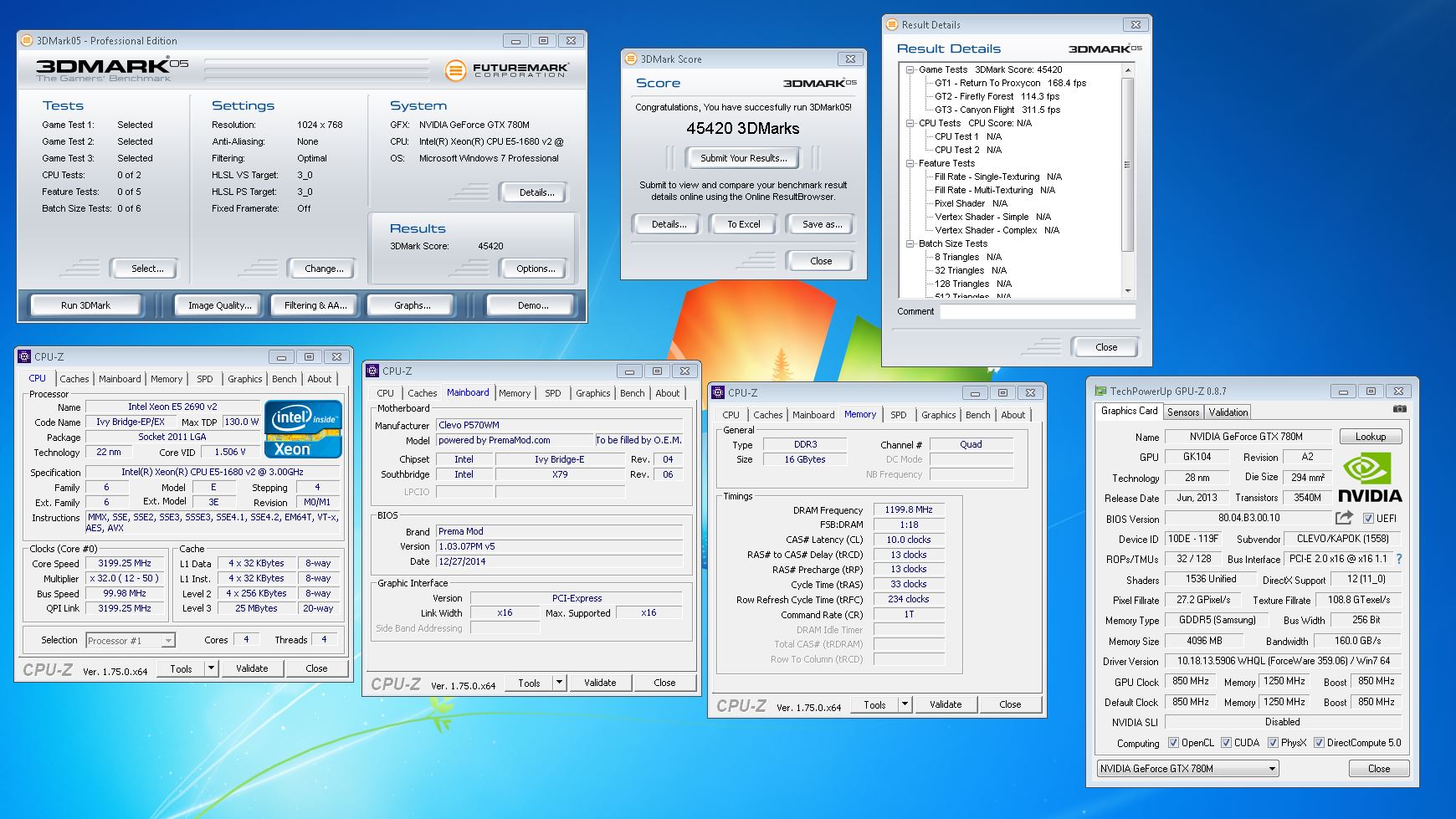Click the DRAM Frequency value 1199.8 MHz
The width and height of the screenshot is (1456, 819).
pos(908,509)
